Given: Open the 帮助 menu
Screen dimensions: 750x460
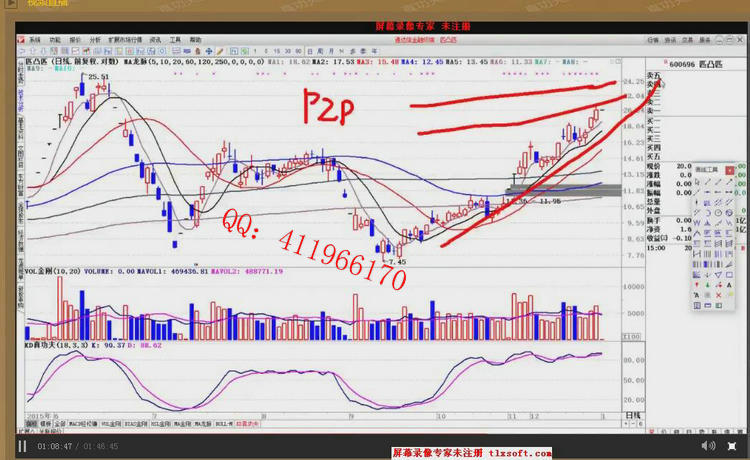Looking at the screenshot, I should coord(195,40).
